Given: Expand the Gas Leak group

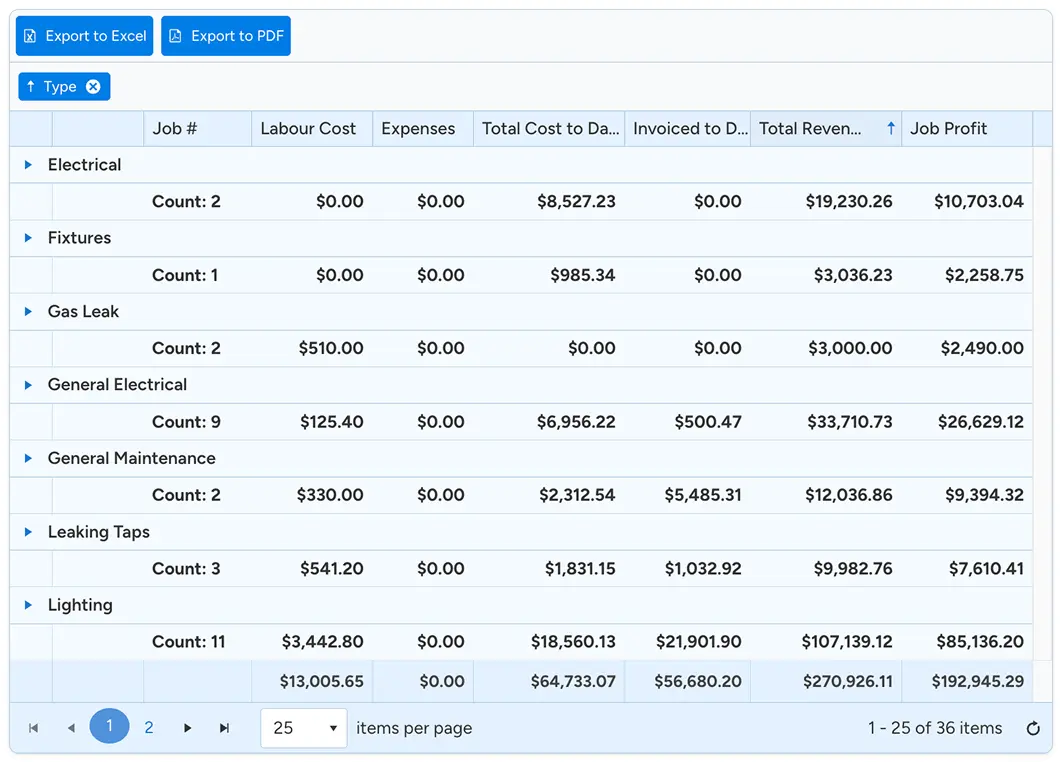Looking at the screenshot, I should 28,311.
